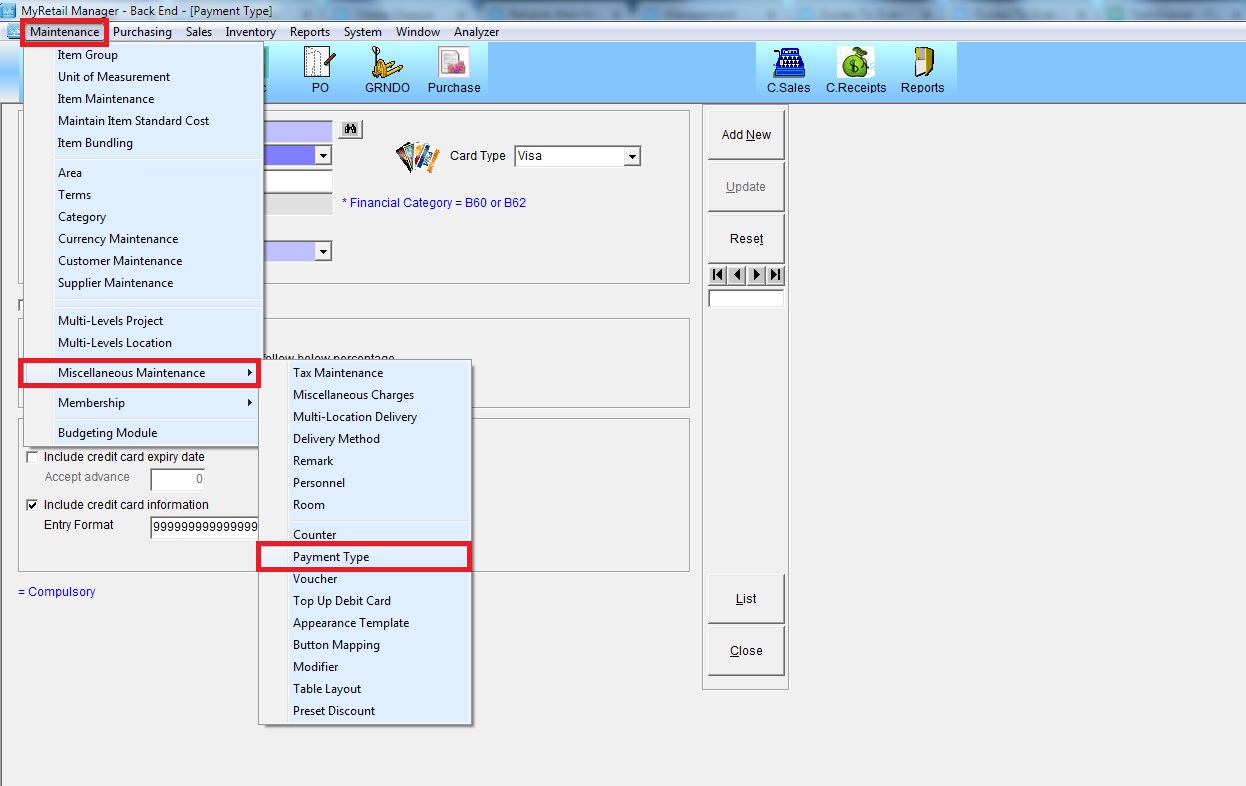
Task: Go to the last record arrow
Action: [x=775, y=275]
